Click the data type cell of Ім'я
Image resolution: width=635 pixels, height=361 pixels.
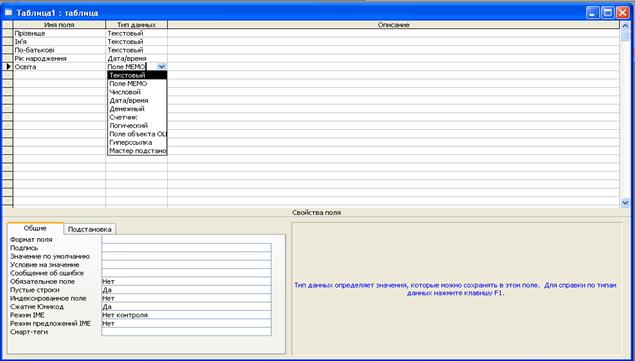(x=136, y=41)
